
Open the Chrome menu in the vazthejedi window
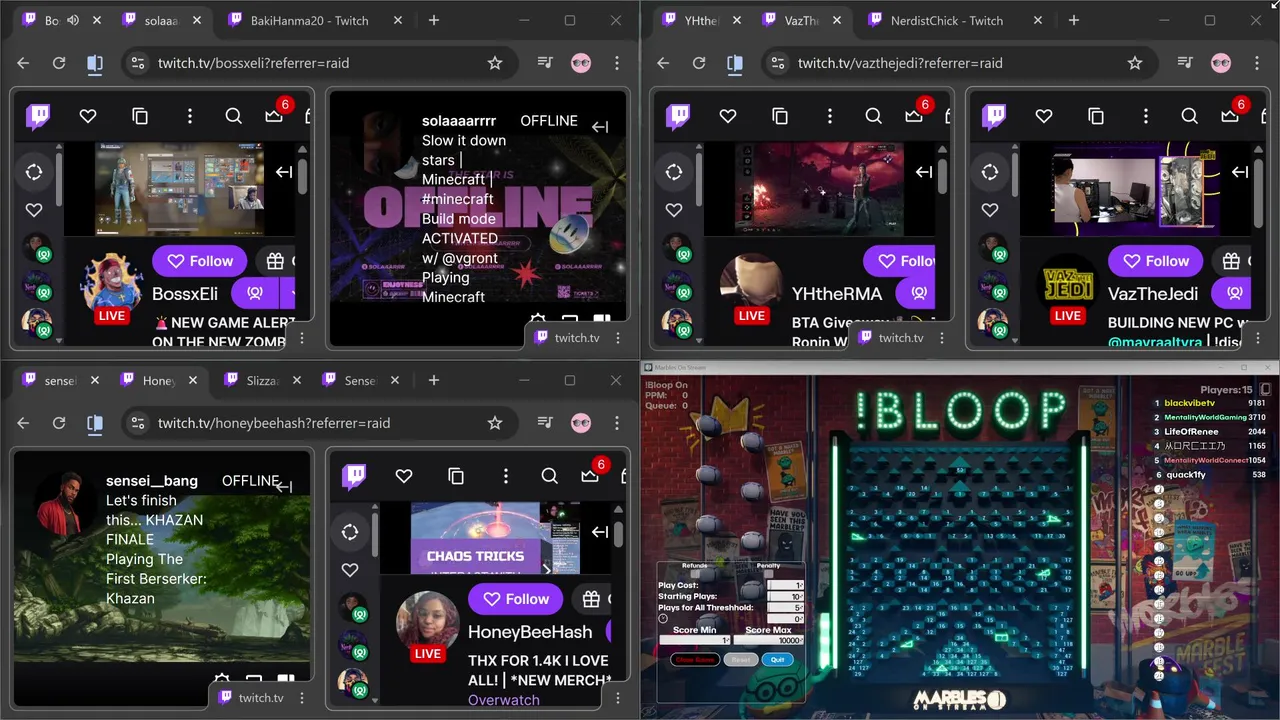1258,63
